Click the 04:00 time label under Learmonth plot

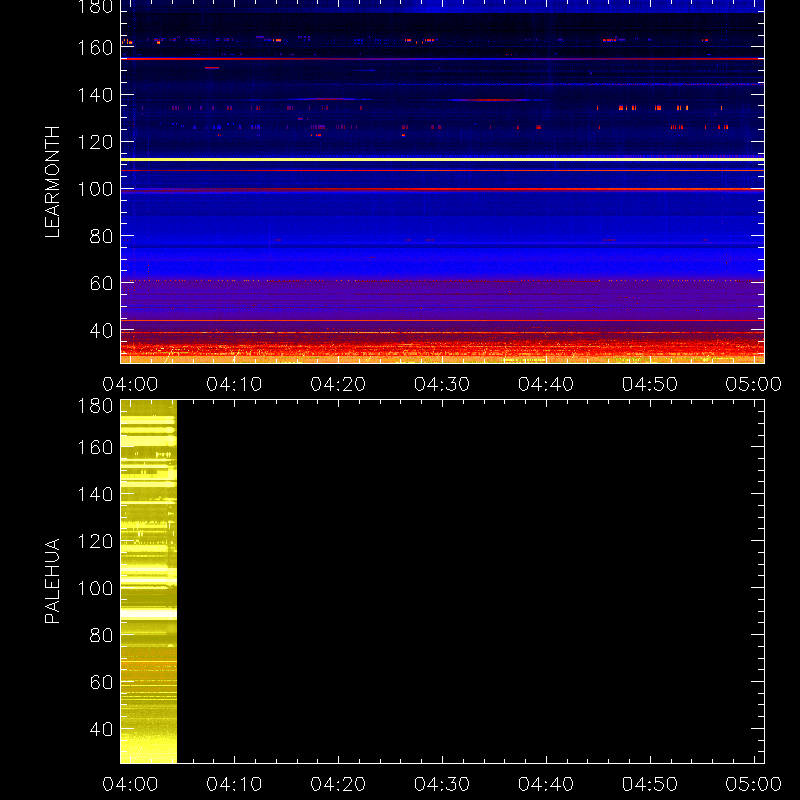130,384
